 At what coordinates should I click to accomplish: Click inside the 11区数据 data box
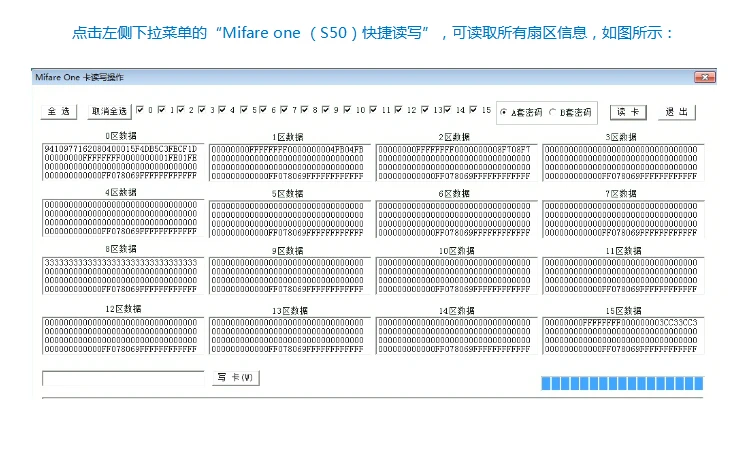pos(623,276)
